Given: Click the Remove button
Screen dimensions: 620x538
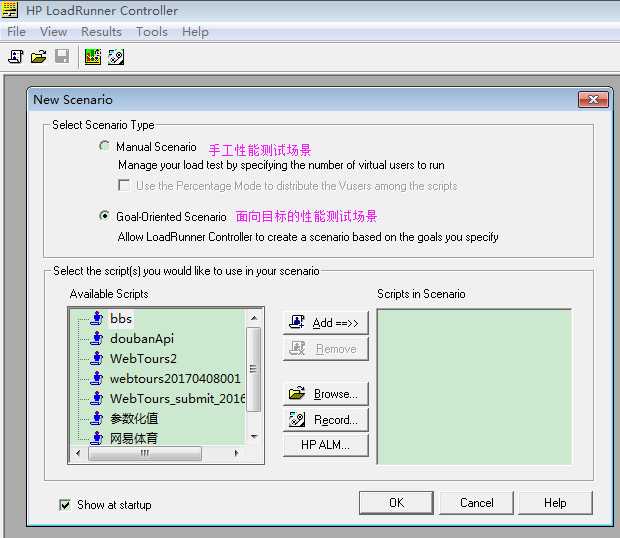Looking at the screenshot, I should pos(326,349).
